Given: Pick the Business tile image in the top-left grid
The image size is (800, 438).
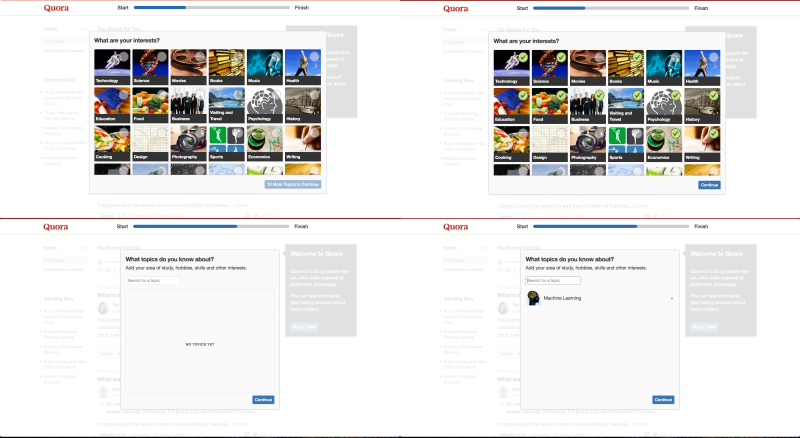Looking at the screenshot, I should coord(188,105).
